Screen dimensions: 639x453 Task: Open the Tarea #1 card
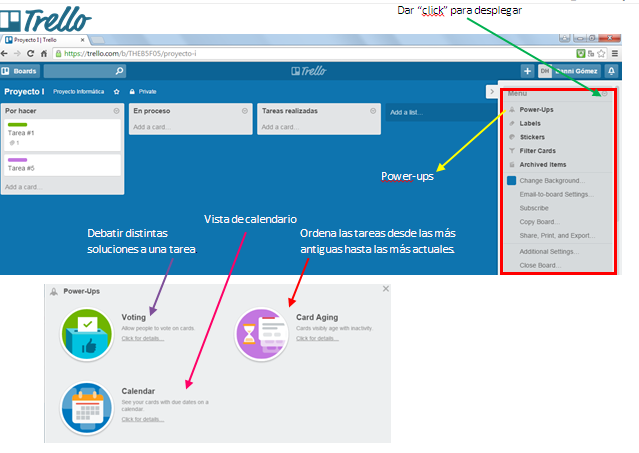coord(62,135)
